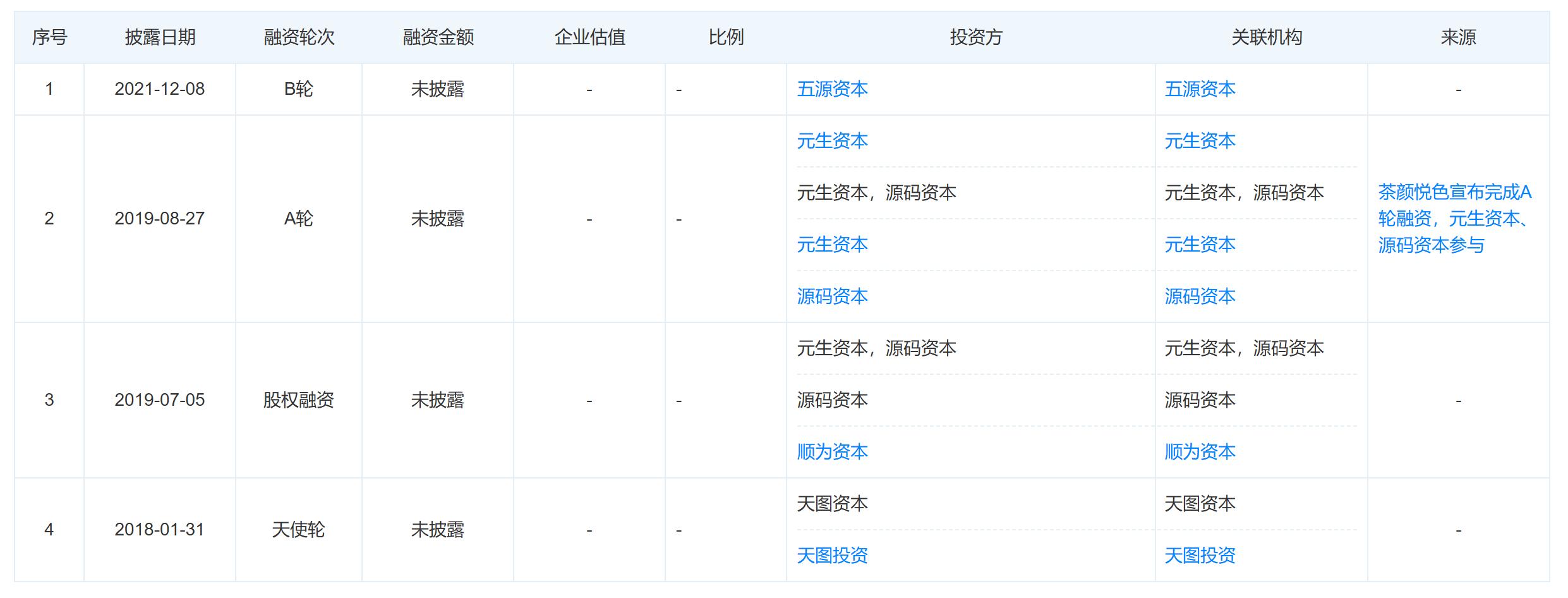
Task: Open the 顺为资本 link under 关联机构
Action: (x=1200, y=452)
